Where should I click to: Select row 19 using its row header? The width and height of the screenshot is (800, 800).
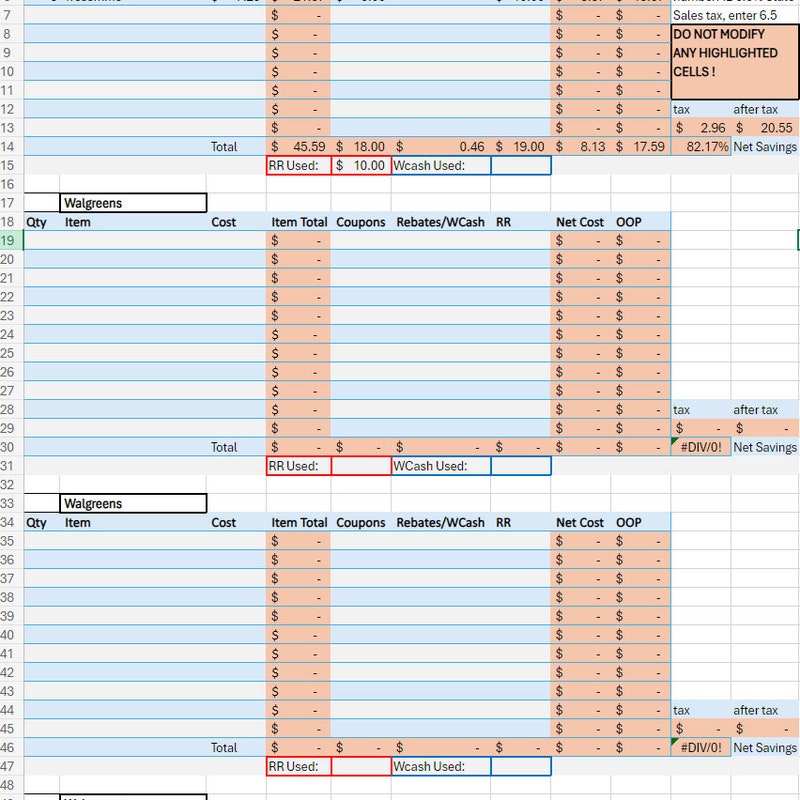click(10, 240)
